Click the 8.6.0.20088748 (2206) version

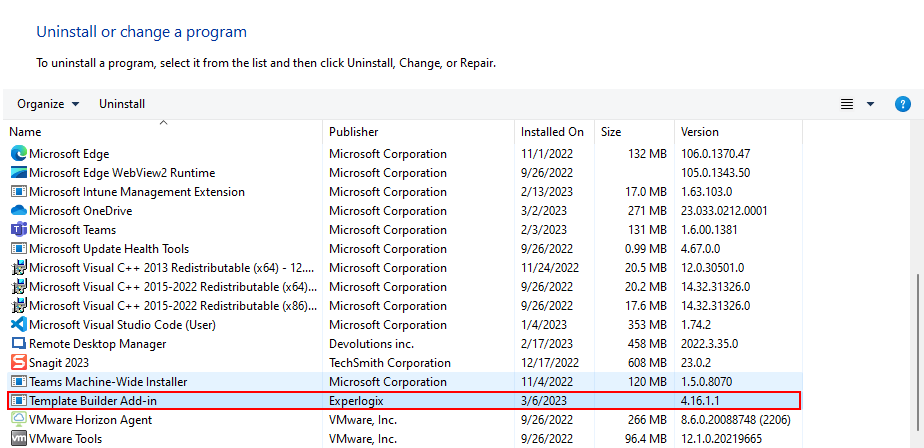736,420
